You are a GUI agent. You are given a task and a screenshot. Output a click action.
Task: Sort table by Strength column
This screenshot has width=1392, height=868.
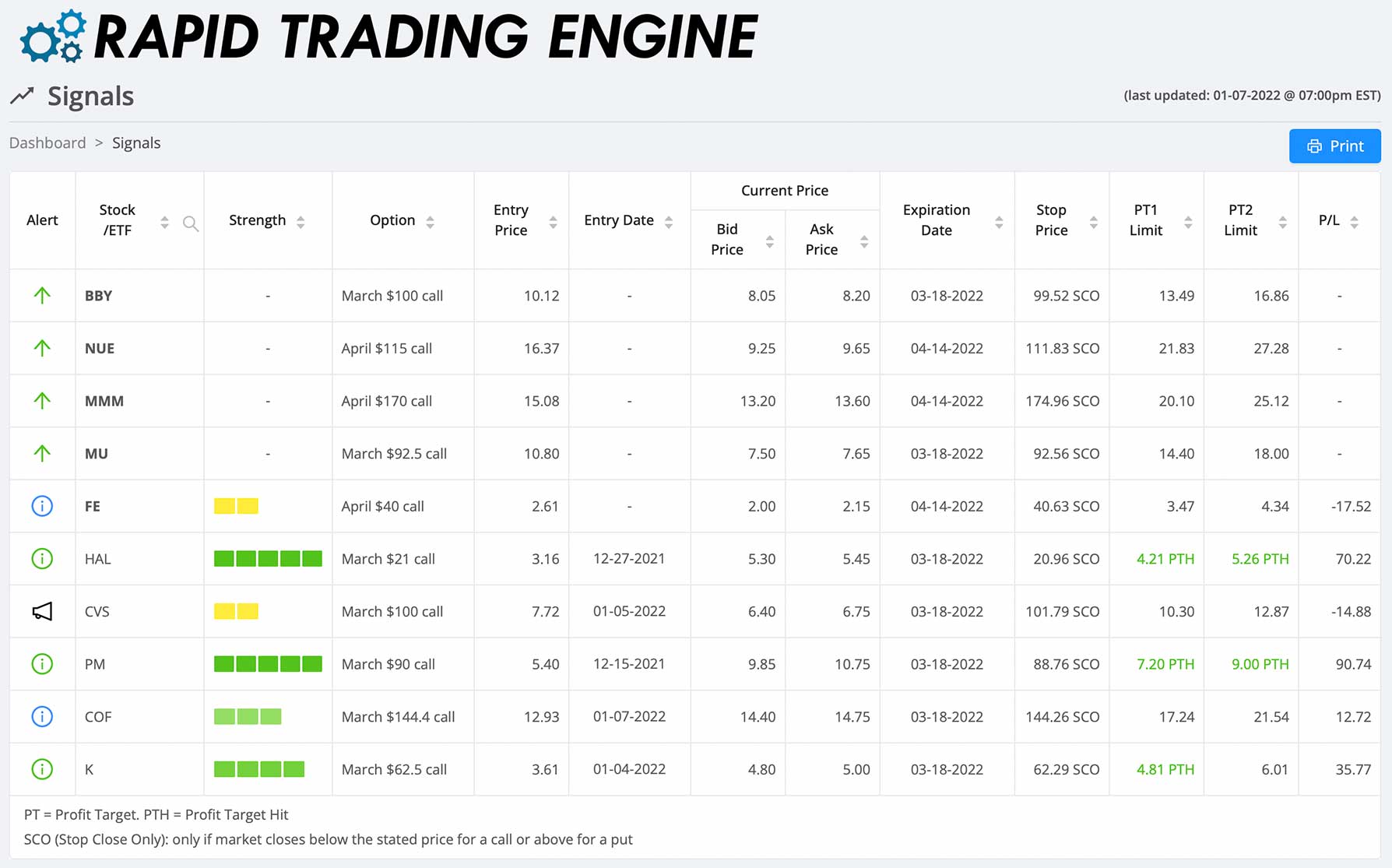(301, 222)
